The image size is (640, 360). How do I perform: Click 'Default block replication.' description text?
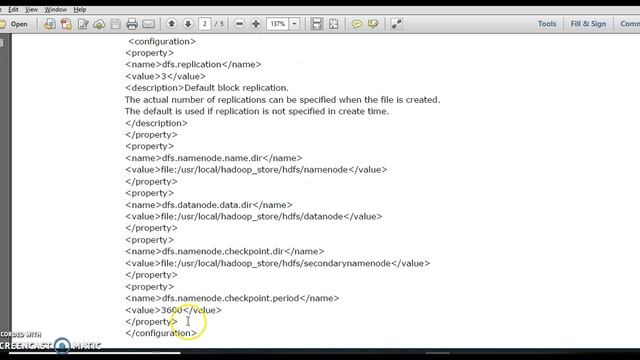pyautogui.click(x=236, y=88)
